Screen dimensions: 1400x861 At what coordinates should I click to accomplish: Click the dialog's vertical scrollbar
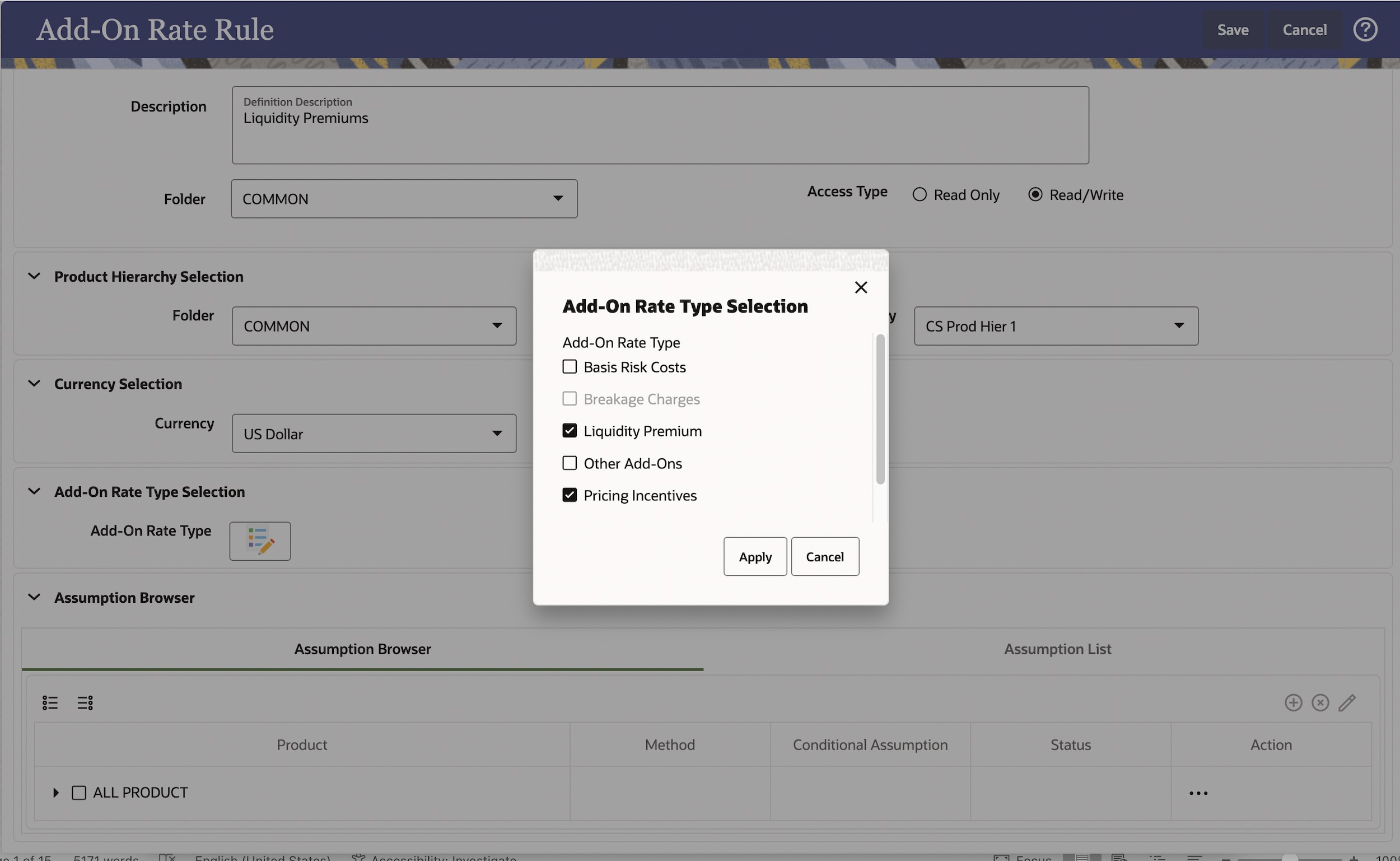(880, 409)
